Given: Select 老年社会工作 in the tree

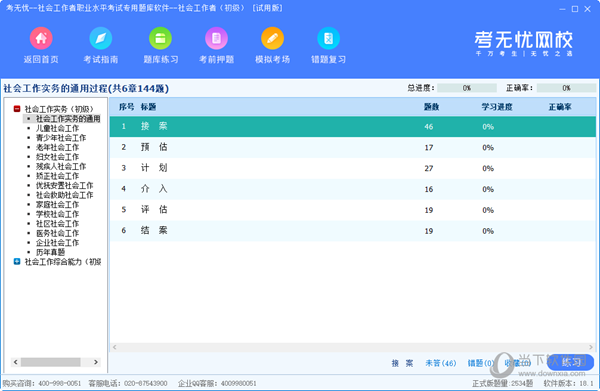Looking at the screenshot, I should pyautogui.click(x=57, y=147).
